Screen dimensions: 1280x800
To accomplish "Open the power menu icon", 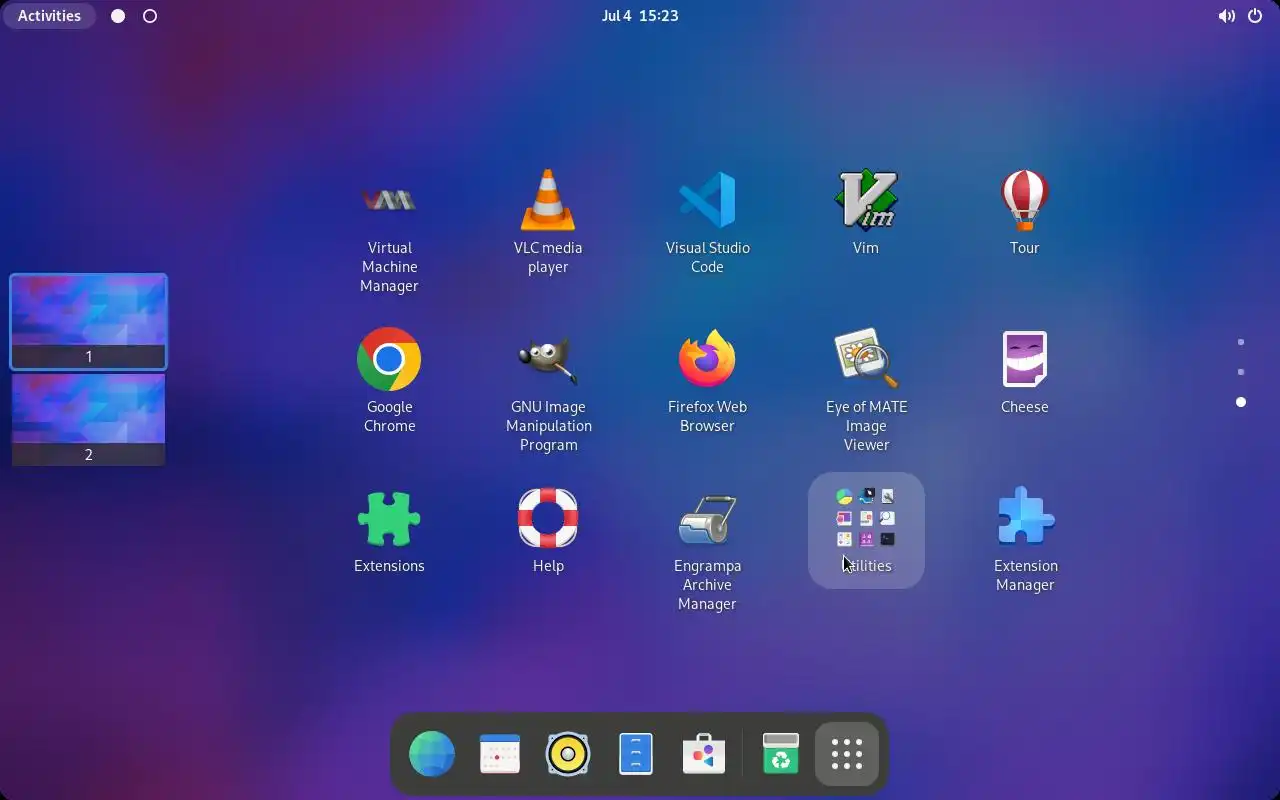I will (1255, 16).
